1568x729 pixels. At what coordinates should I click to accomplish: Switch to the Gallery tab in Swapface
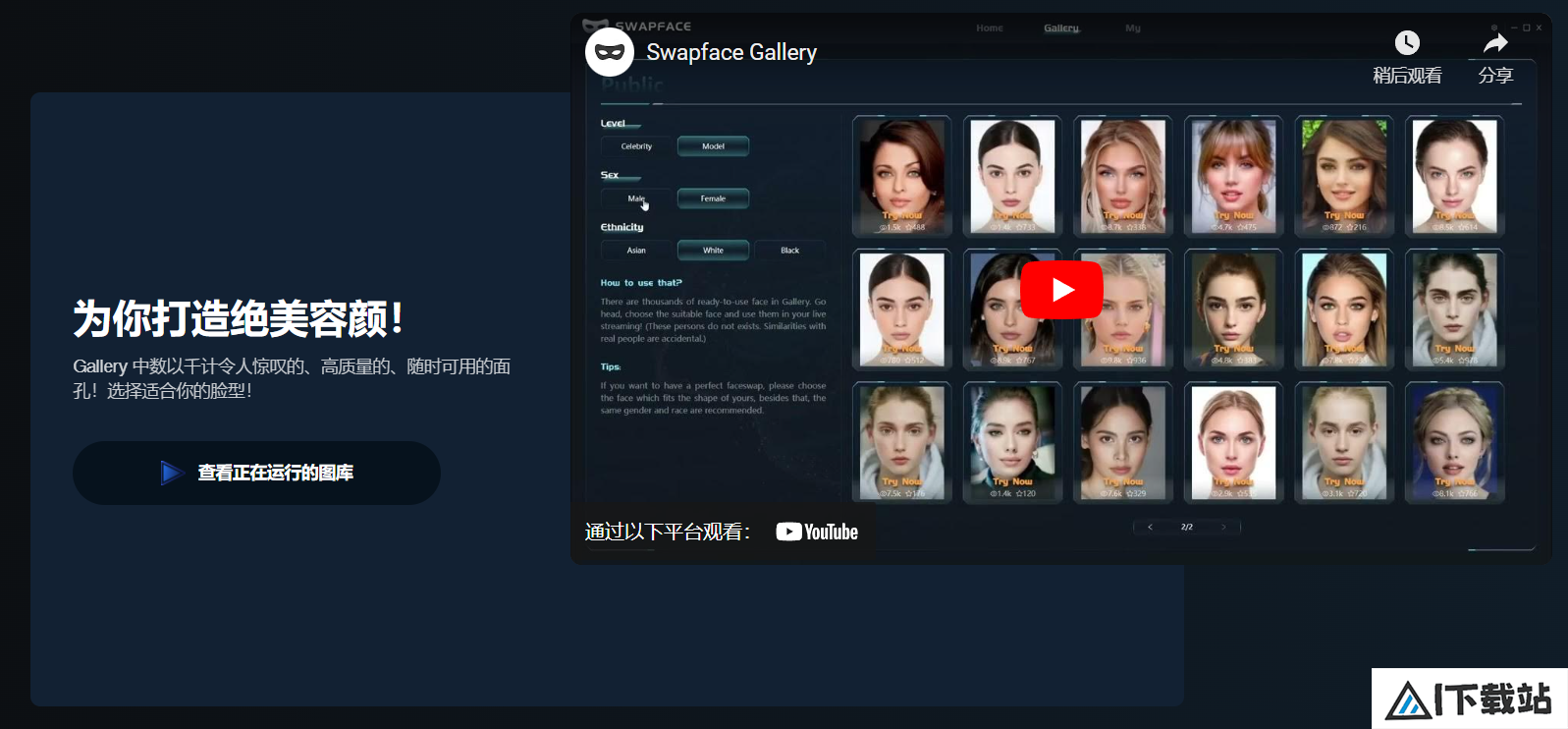click(x=1061, y=28)
